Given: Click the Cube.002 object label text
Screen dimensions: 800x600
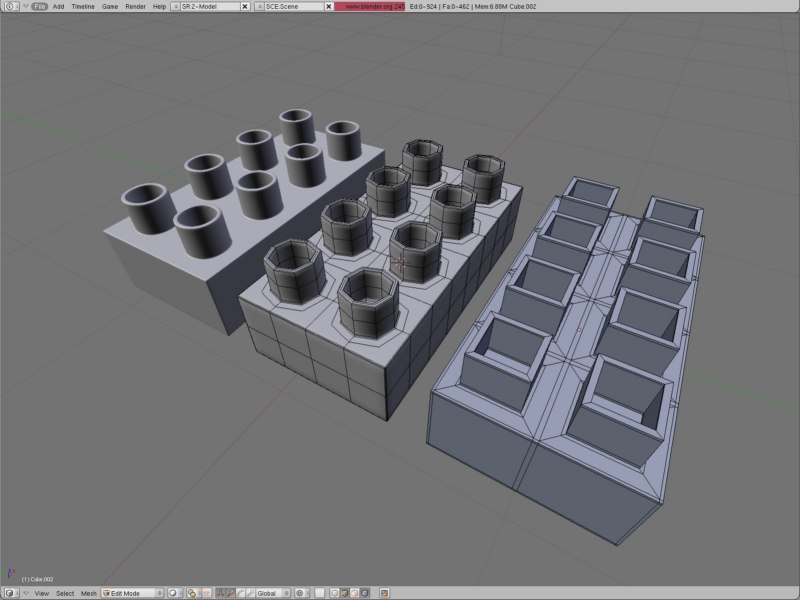Looking at the screenshot, I should coord(37,579).
